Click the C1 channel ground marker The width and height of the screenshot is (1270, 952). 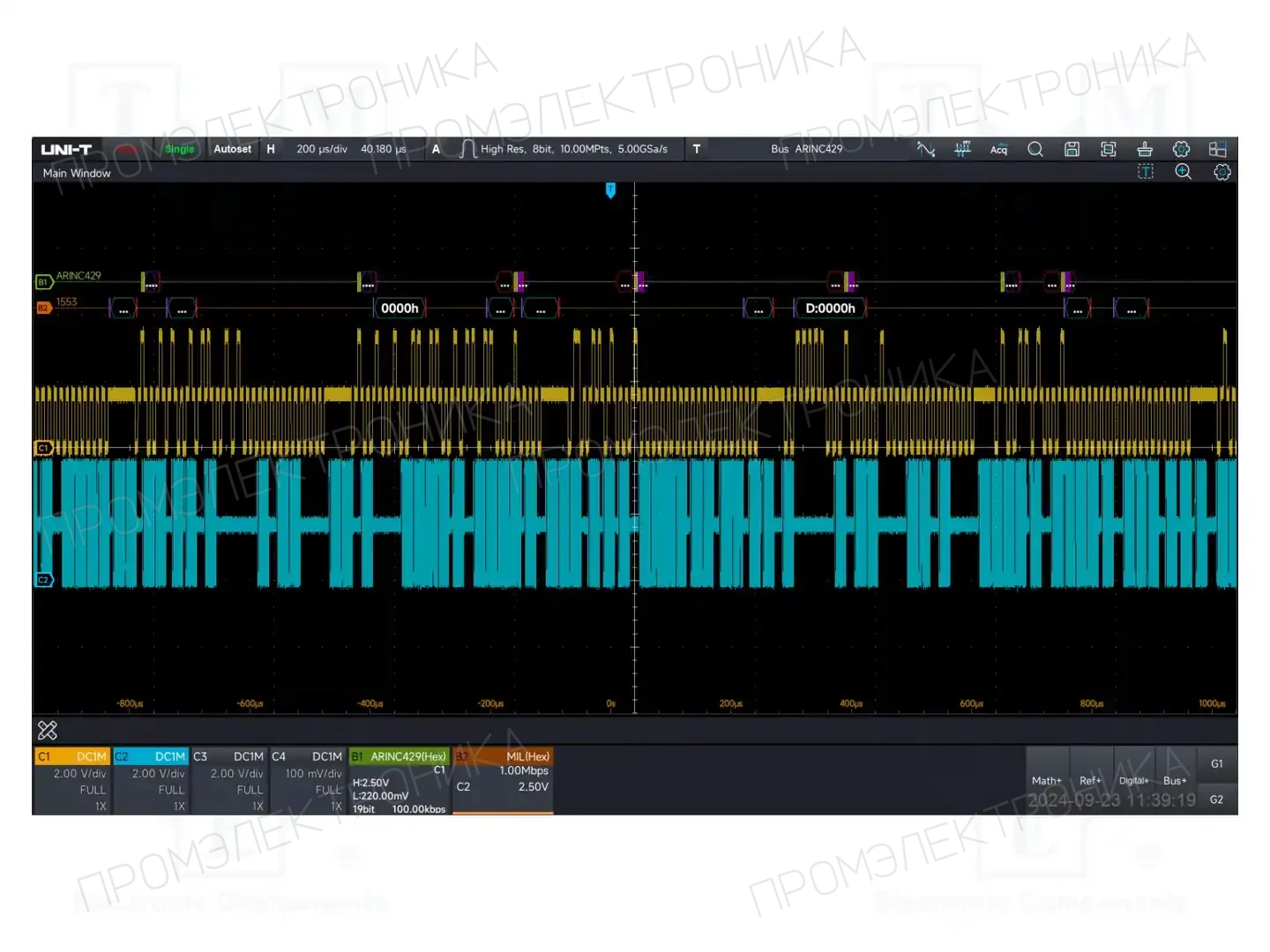43,448
